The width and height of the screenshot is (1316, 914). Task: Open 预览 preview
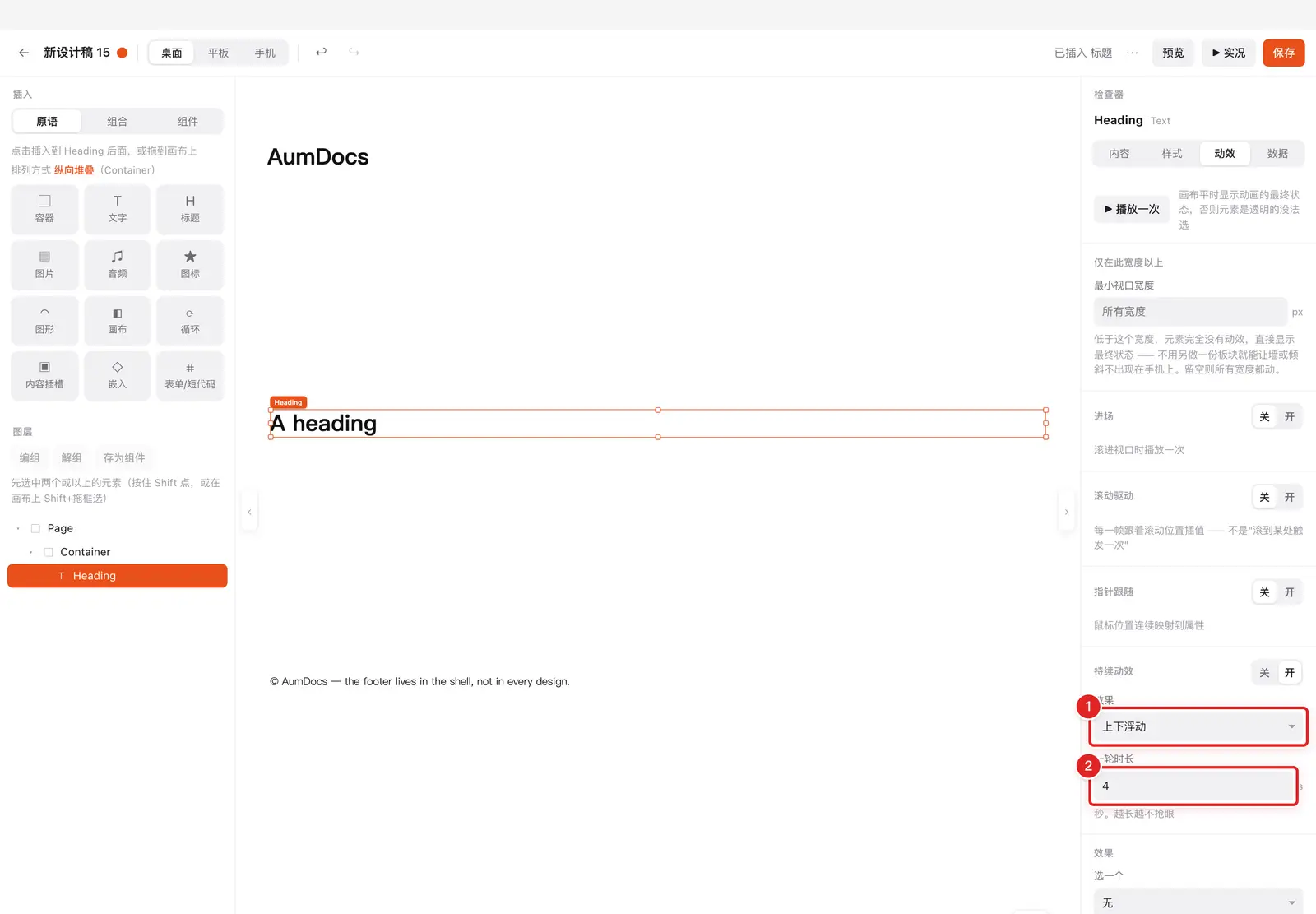pyautogui.click(x=1173, y=53)
